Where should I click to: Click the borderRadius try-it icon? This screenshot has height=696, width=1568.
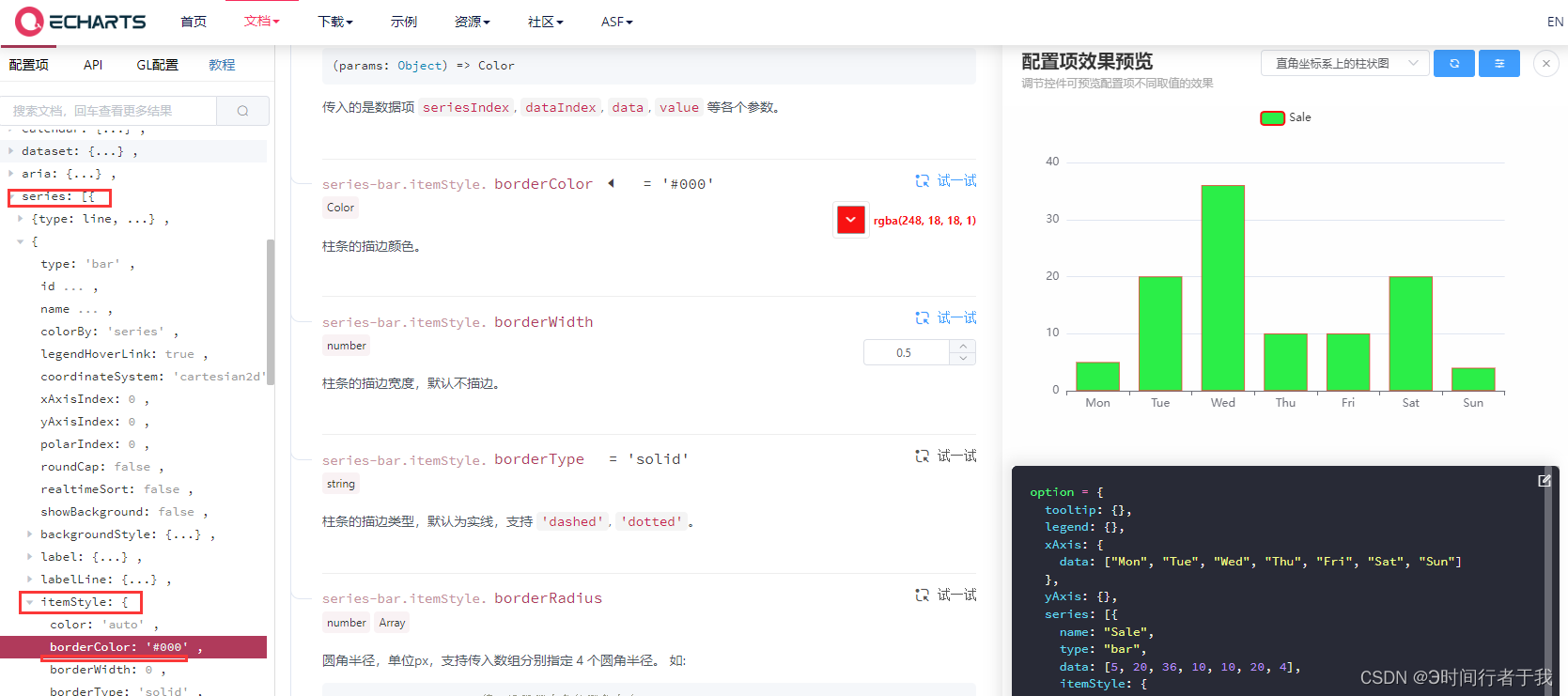tap(923, 595)
